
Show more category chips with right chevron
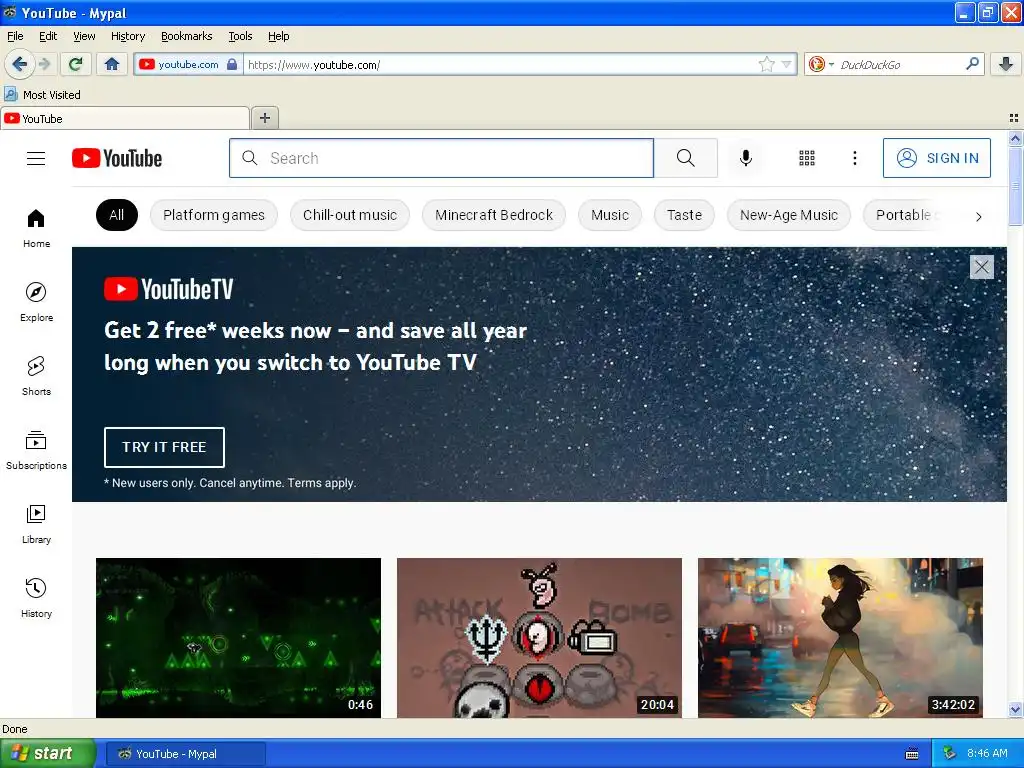[x=978, y=216]
